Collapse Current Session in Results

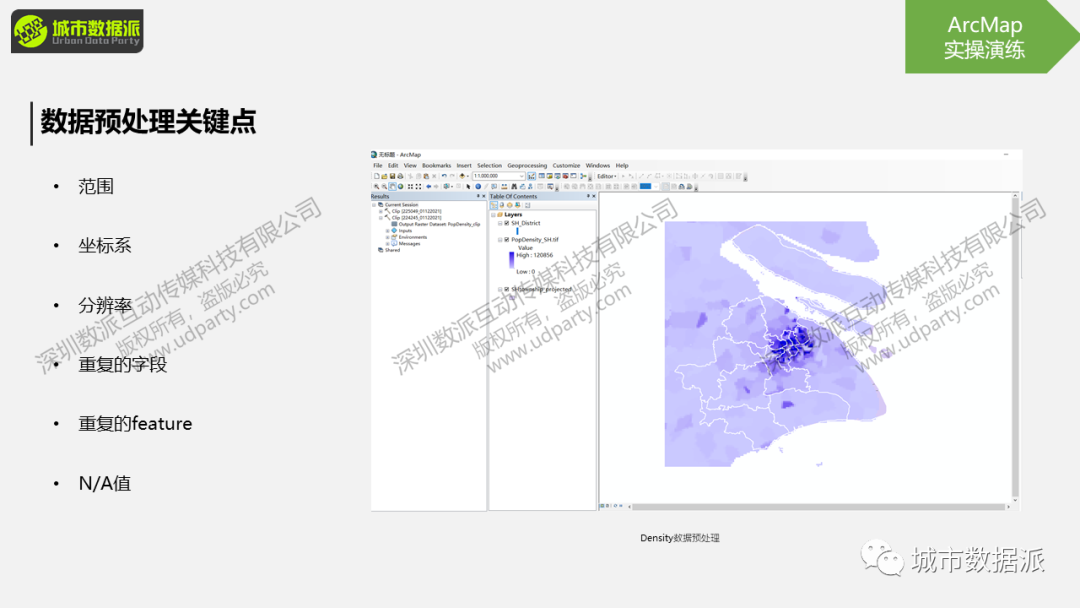374,205
